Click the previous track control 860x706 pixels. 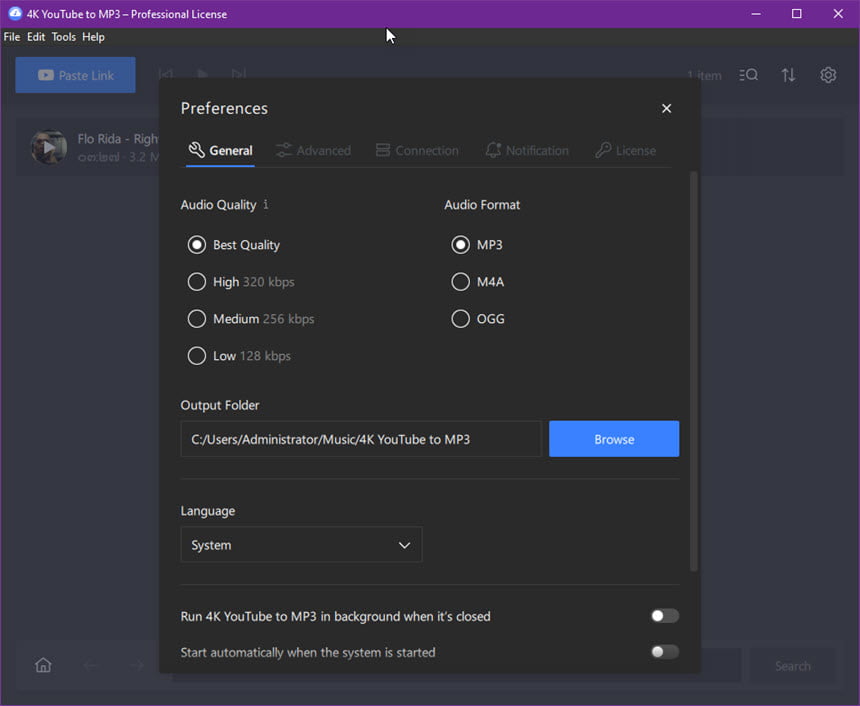pos(166,74)
